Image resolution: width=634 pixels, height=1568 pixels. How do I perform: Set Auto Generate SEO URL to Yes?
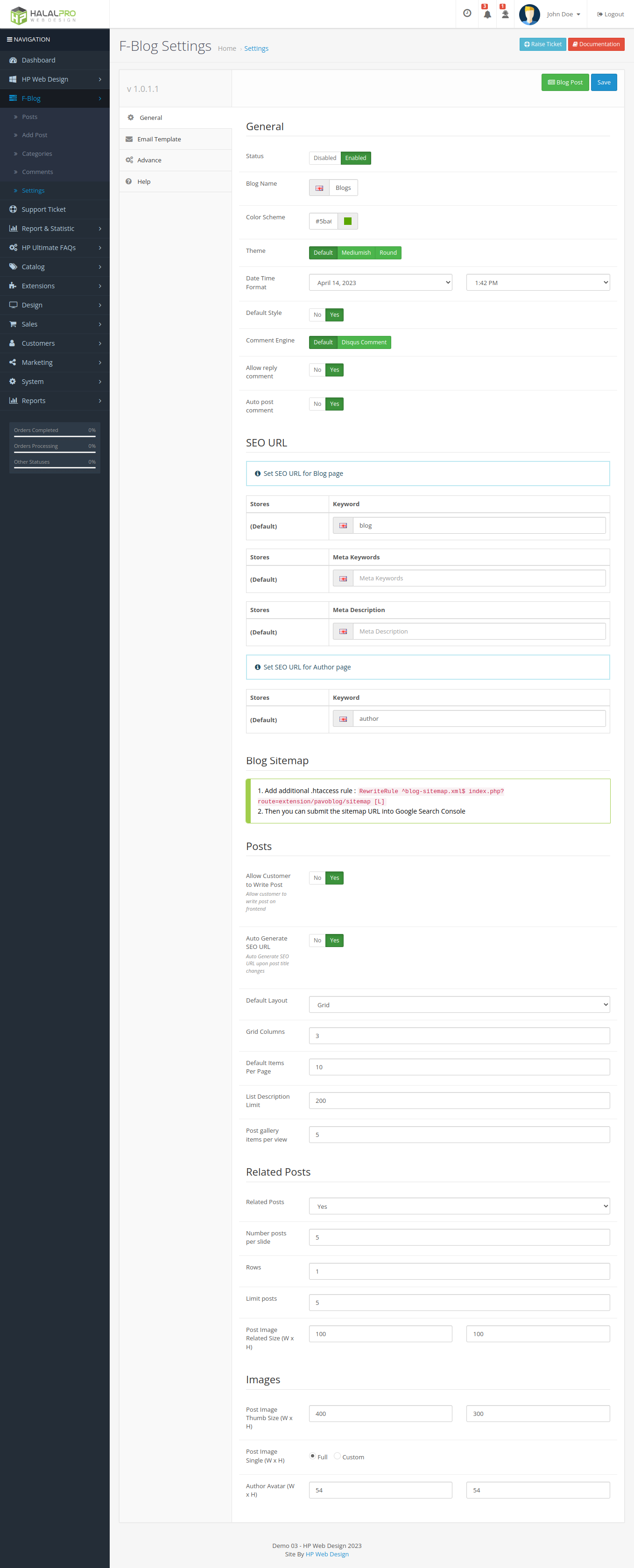coord(334,941)
